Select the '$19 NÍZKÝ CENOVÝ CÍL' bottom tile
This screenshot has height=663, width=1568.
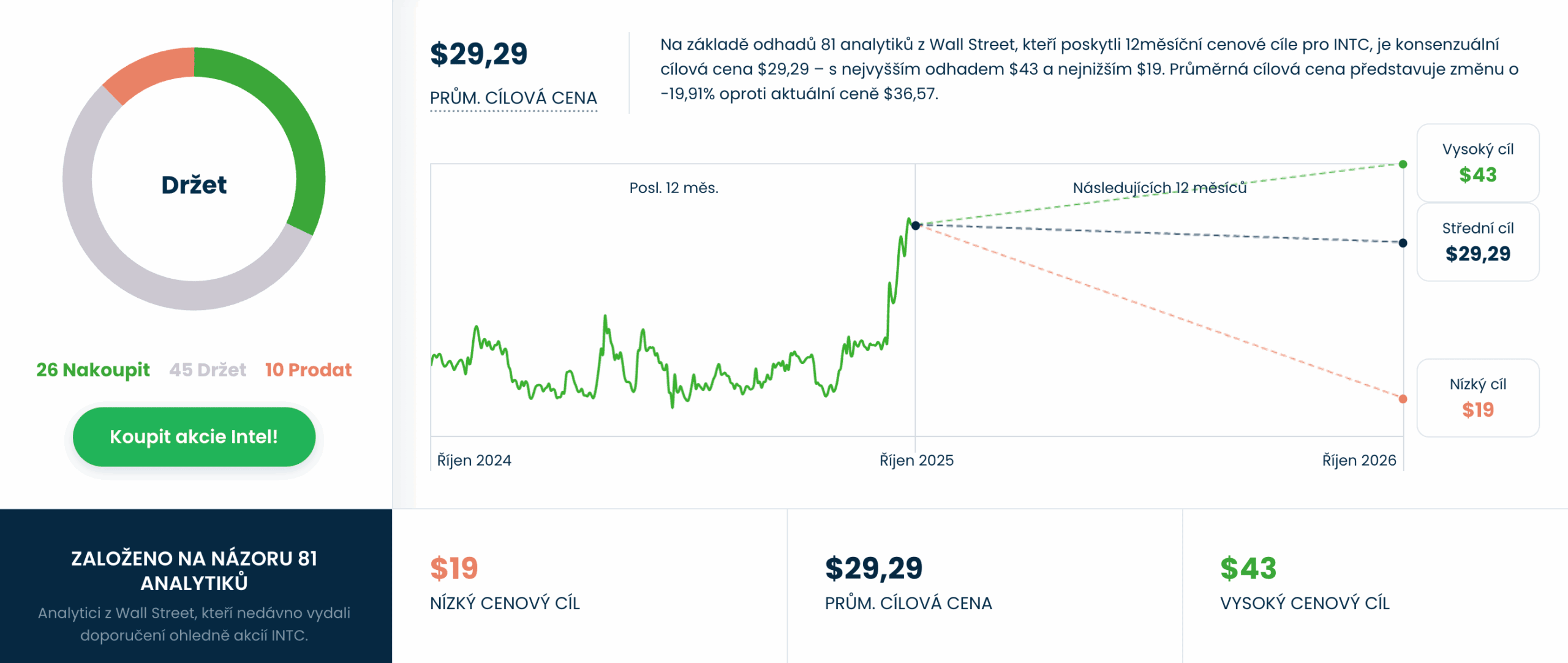(x=589, y=583)
